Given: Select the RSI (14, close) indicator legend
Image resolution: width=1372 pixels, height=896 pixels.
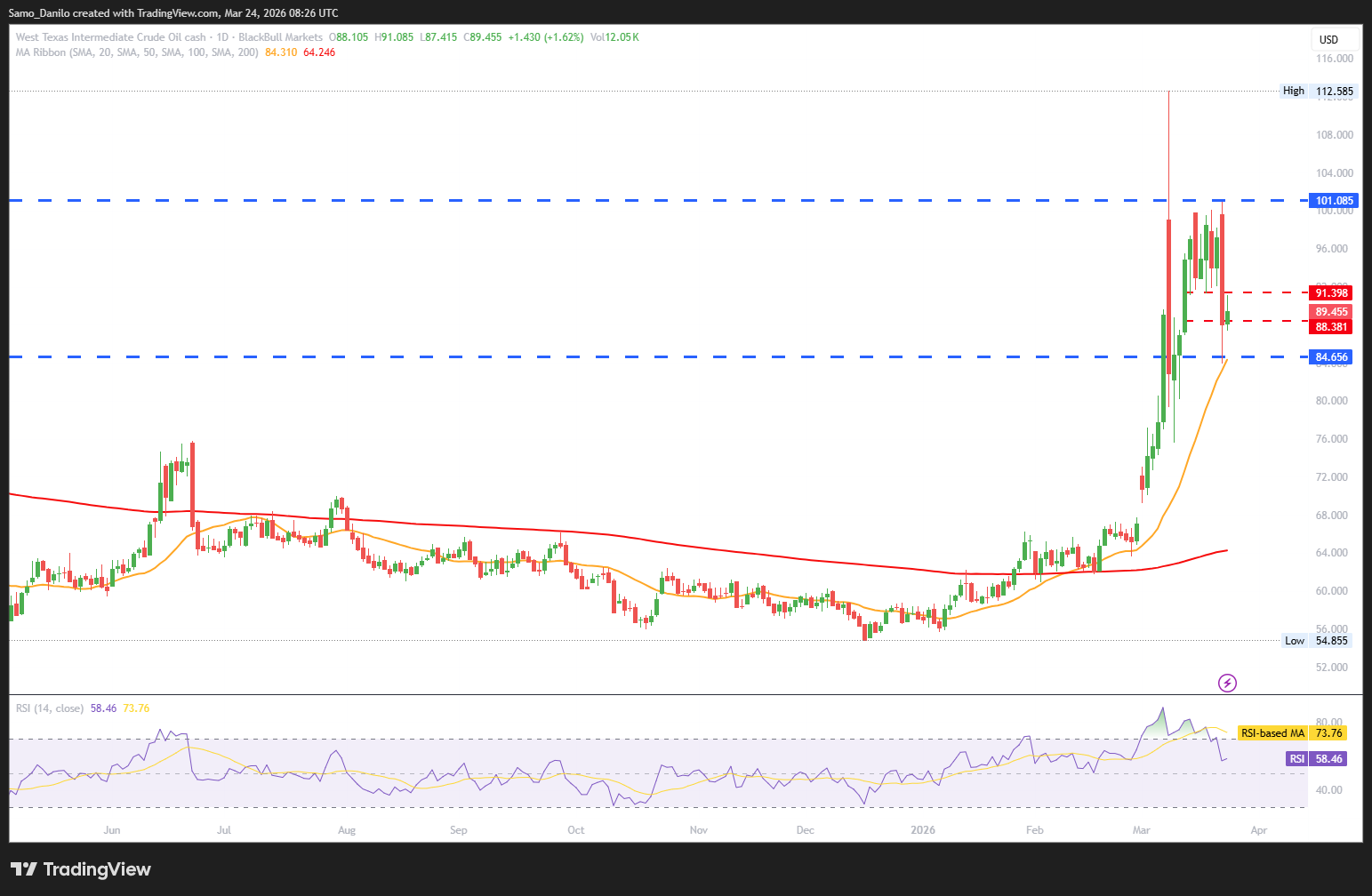Looking at the screenshot, I should [50, 708].
